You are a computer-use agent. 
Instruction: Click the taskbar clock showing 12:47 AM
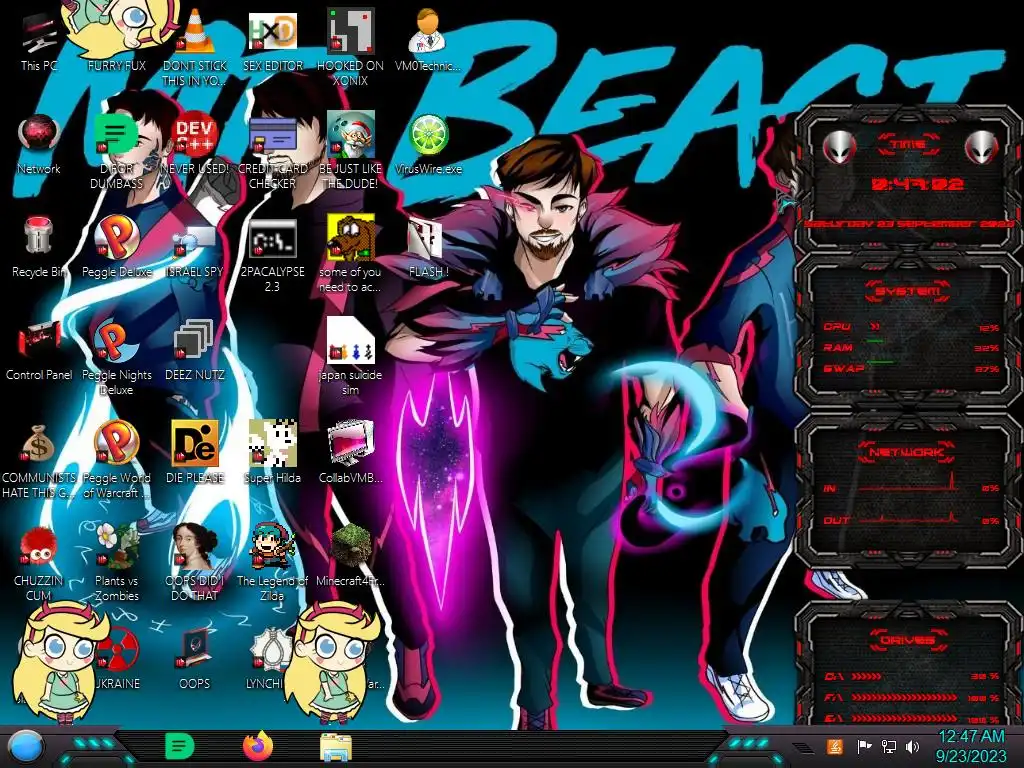click(971, 746)
